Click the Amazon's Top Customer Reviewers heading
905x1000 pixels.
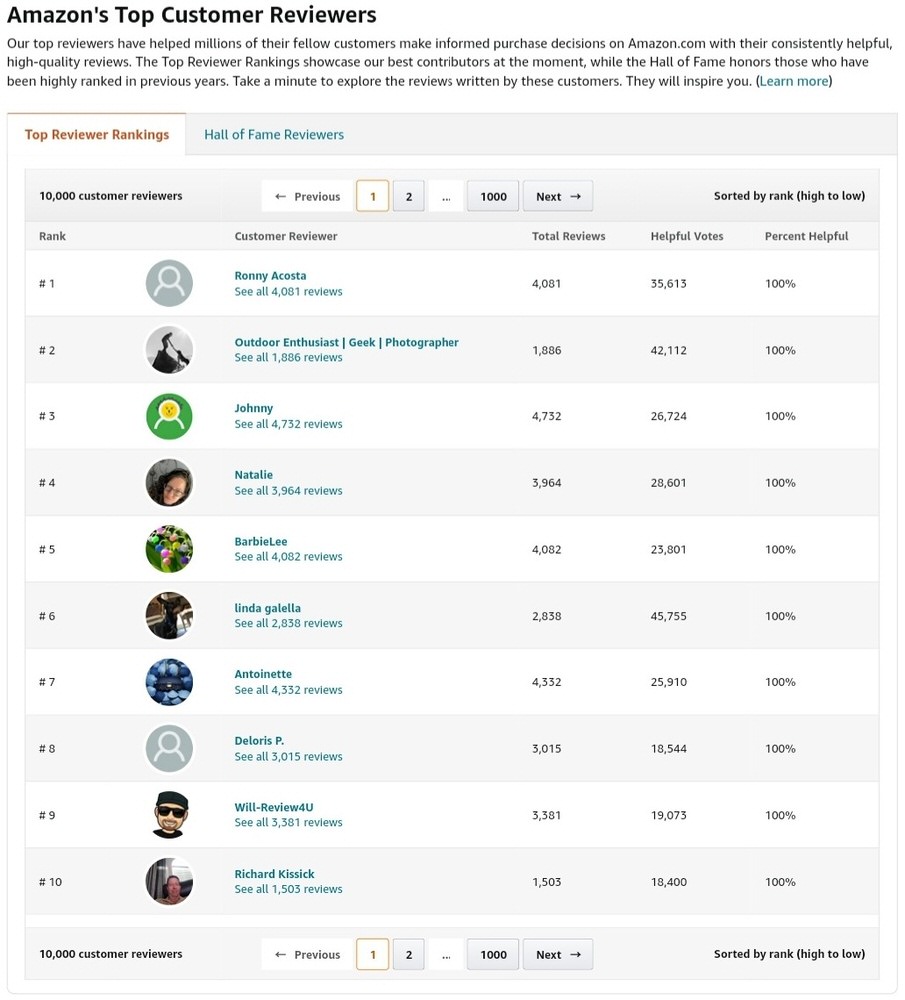pos(192,15)
